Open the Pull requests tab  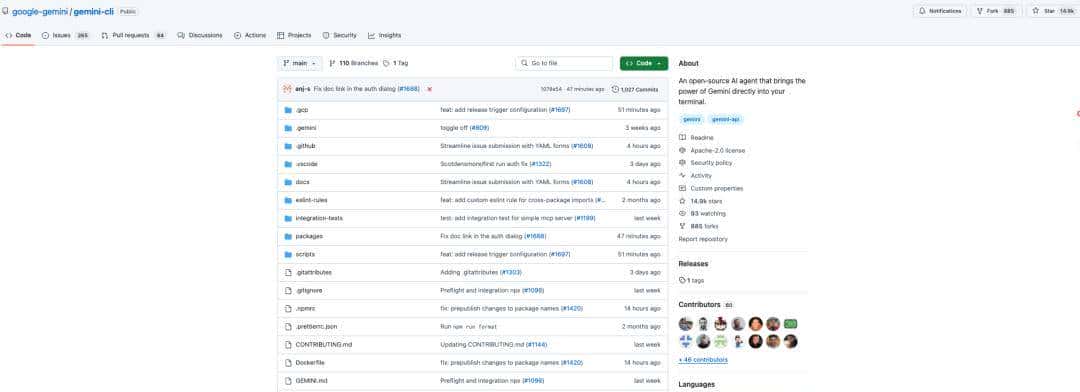point(134,35)
